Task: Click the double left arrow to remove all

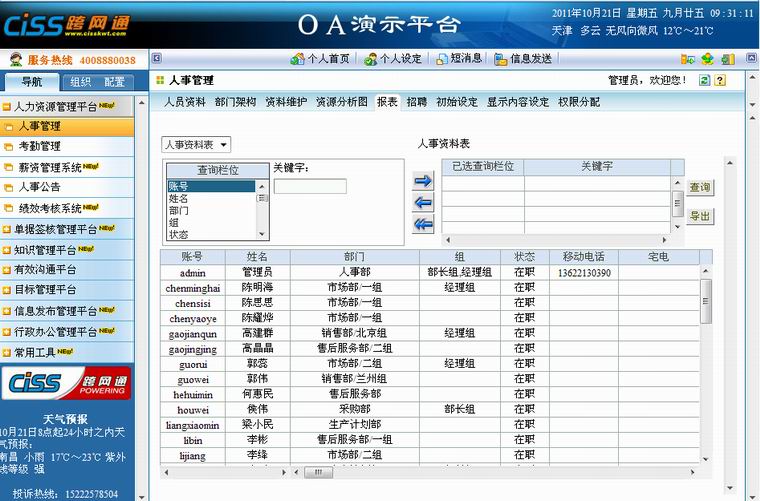Action: 423,224
